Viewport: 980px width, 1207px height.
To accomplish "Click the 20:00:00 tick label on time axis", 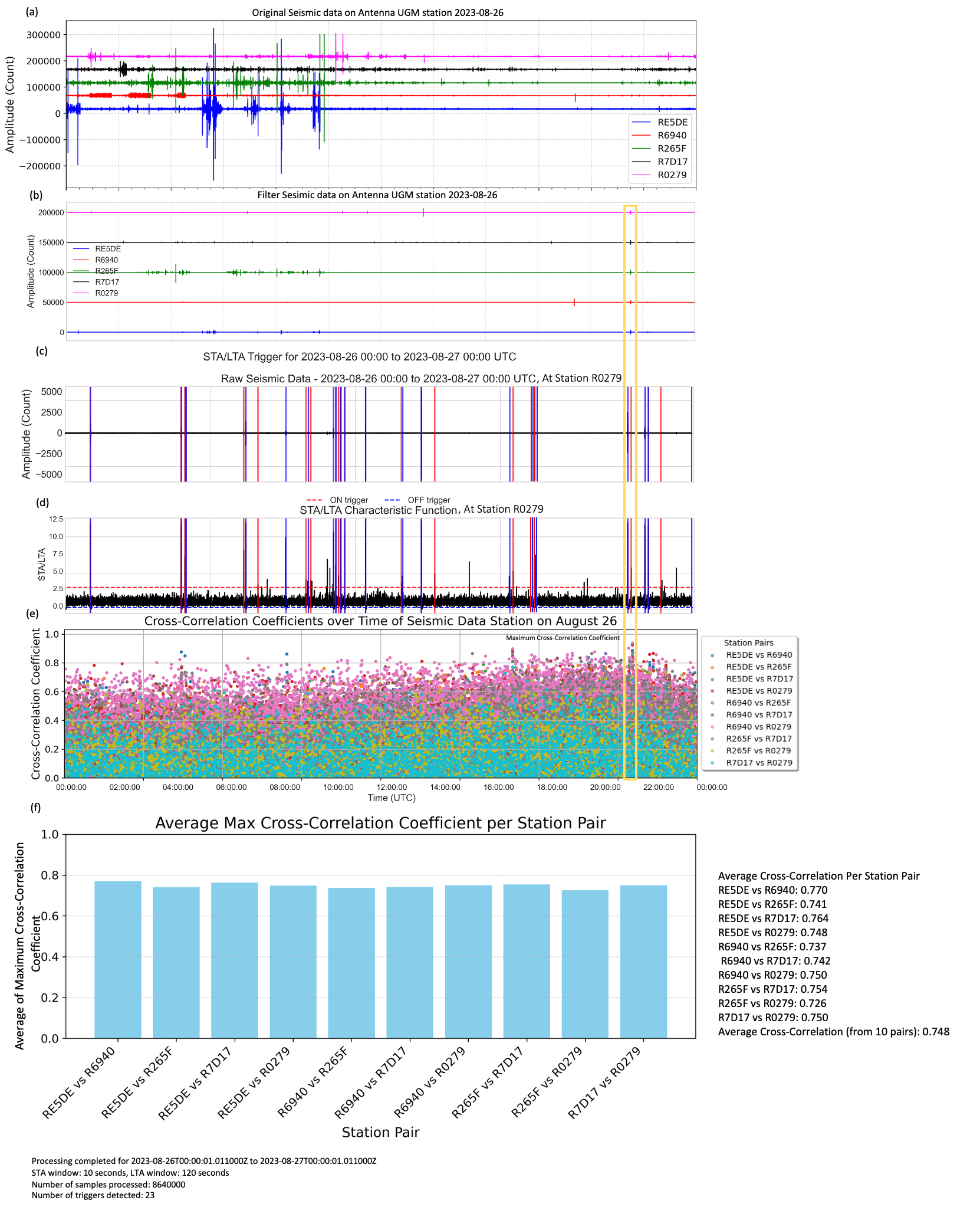I will (606, 787).
